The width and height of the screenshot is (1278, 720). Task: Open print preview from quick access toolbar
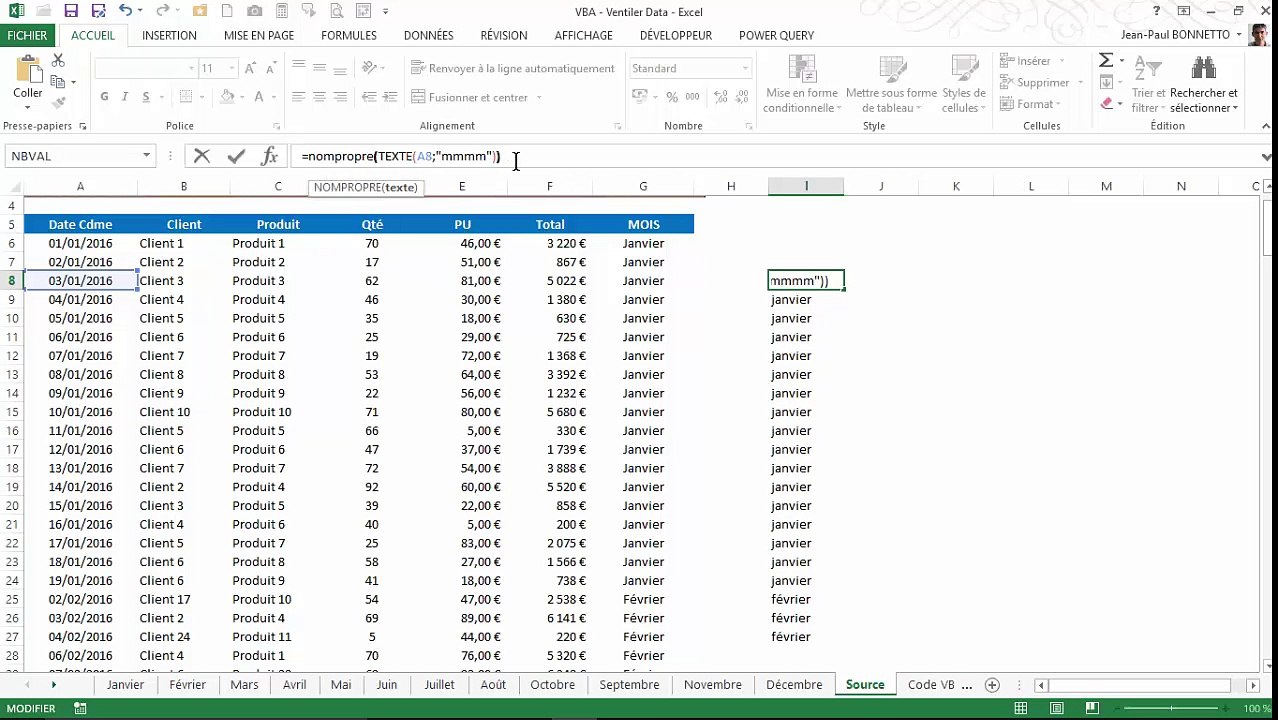(x=335, y=11)
